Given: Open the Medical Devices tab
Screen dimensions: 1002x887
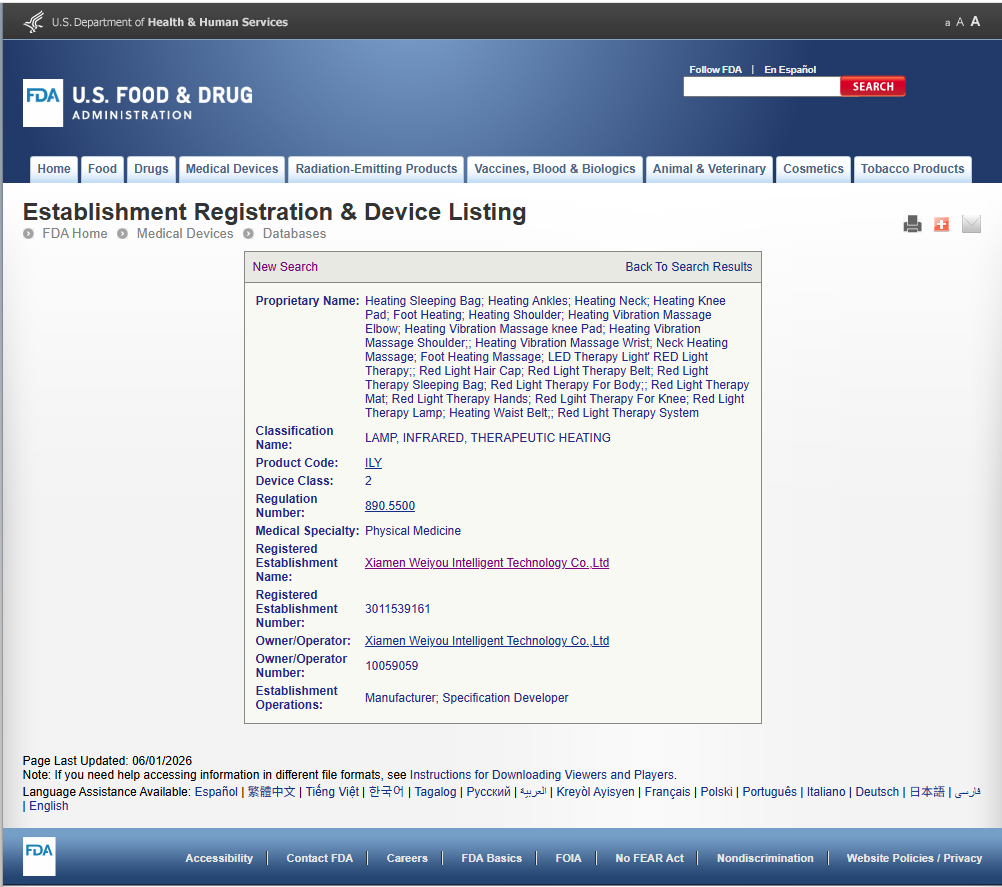Looking at the screenshot, I should tap(232, 169).
